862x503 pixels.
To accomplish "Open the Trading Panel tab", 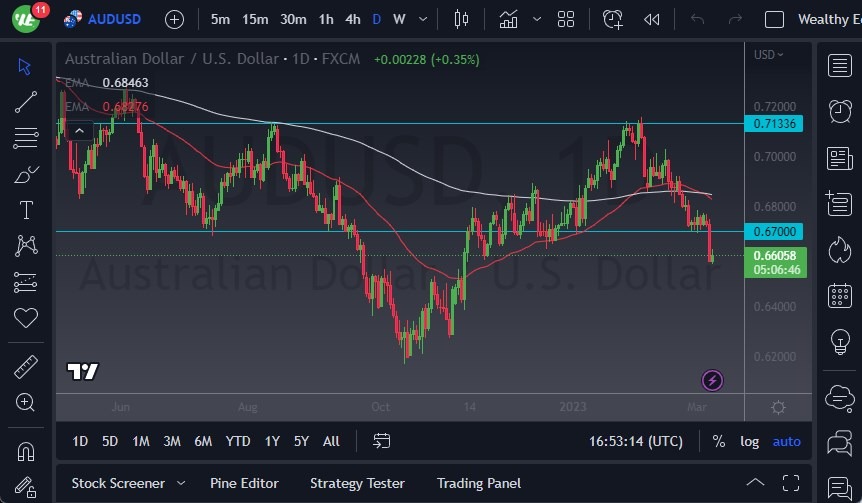I will [x=479, y=483].
